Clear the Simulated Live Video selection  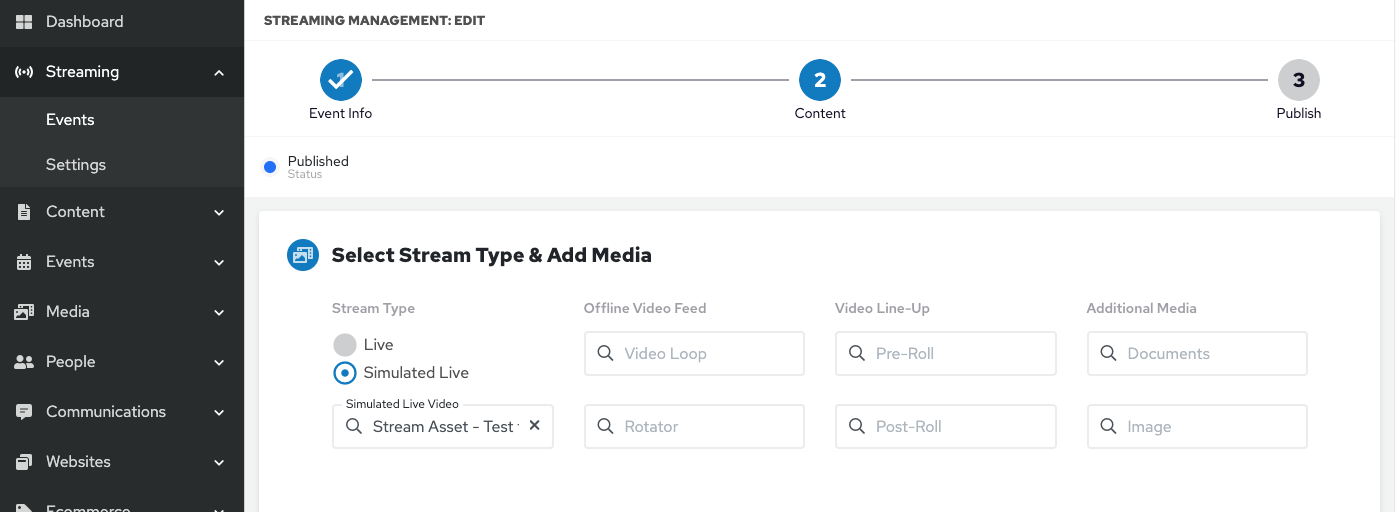click(x=534, y=426)
